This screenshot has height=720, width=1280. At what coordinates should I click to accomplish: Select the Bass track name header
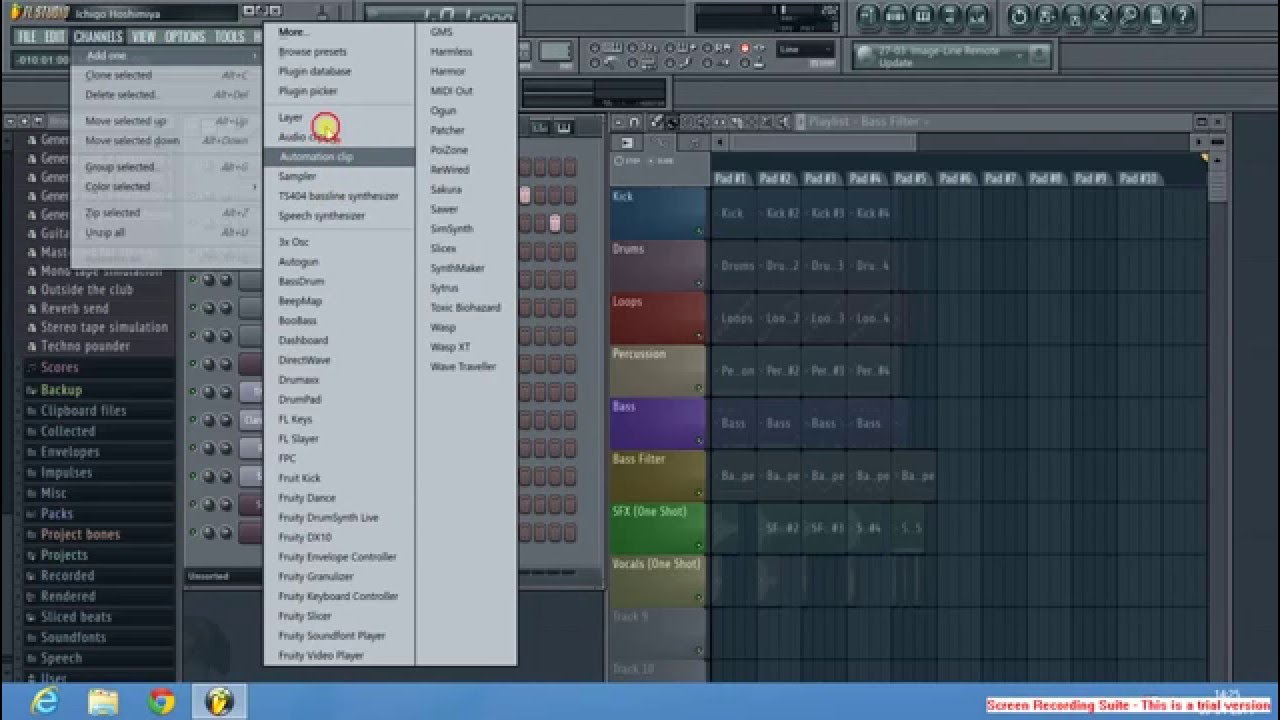[x=658, y=422]
